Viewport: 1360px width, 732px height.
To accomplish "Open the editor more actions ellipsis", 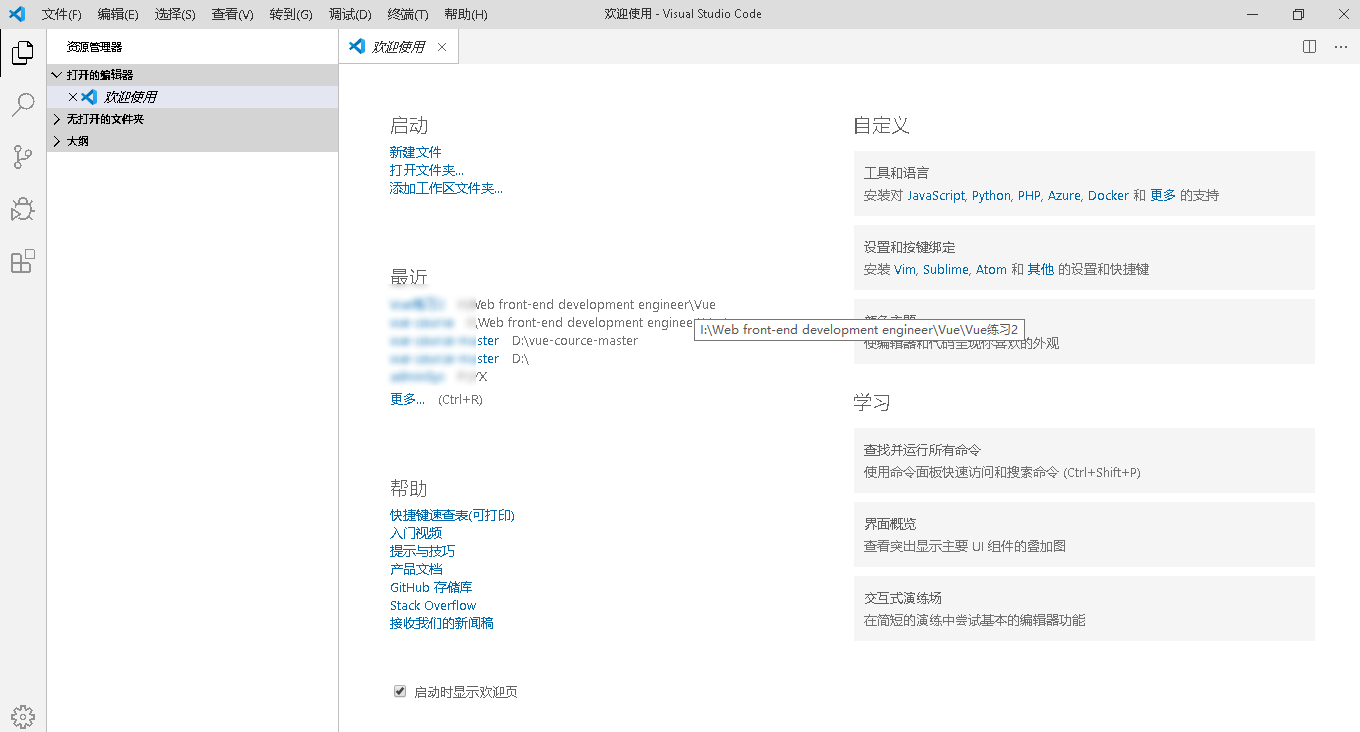I will pos(1341,47).
